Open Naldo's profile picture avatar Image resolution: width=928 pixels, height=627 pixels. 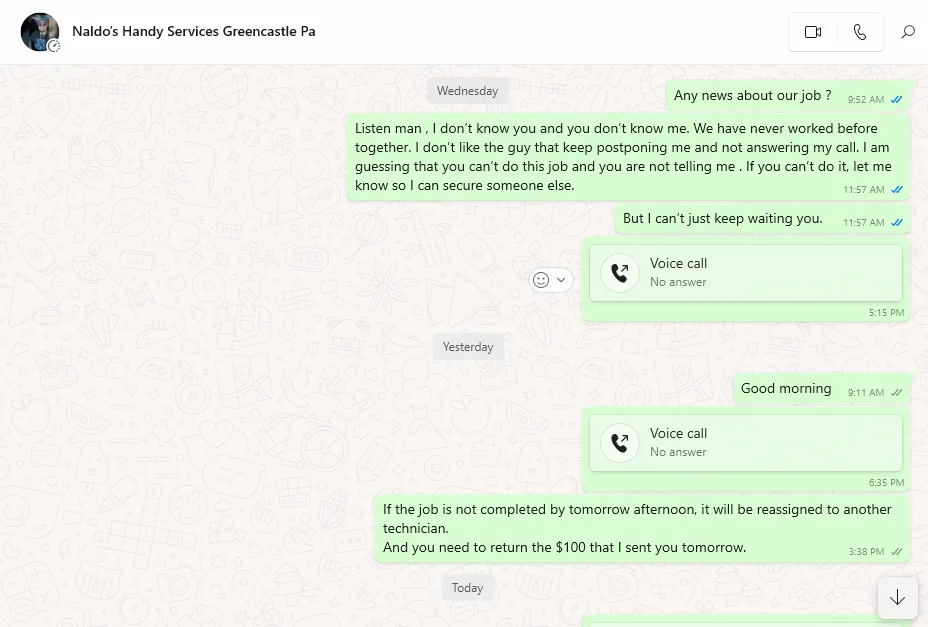[39, 31]
